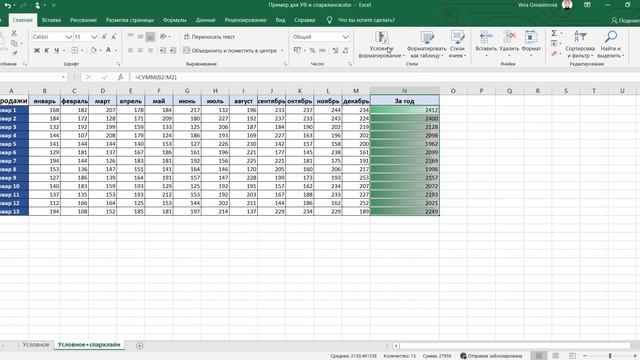This screenshot has width=640, height=360.
Task: Open the Рисование ribbon tab
Action: [83, 20]
